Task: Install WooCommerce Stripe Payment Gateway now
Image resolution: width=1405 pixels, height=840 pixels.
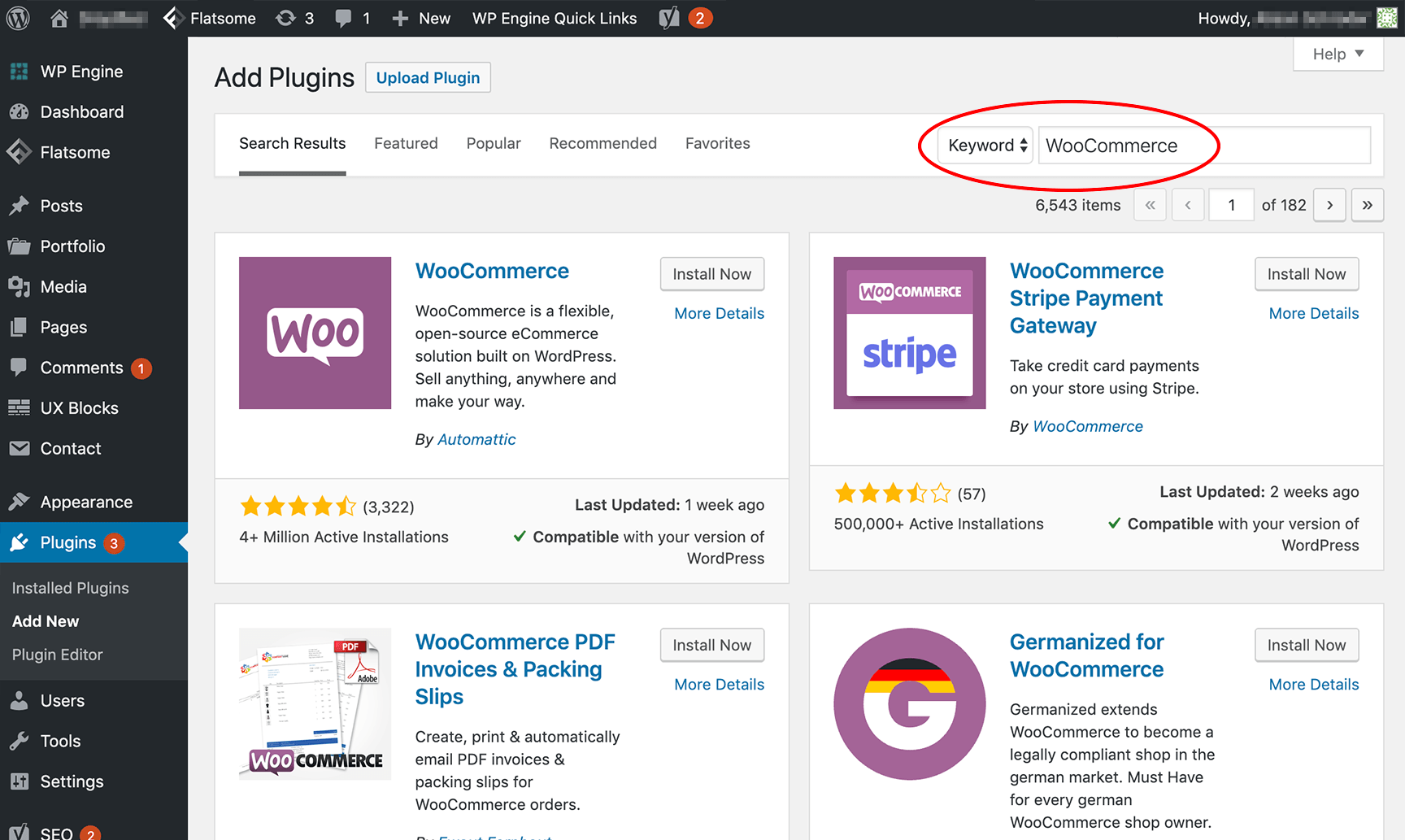Action: coord(1306,274)
